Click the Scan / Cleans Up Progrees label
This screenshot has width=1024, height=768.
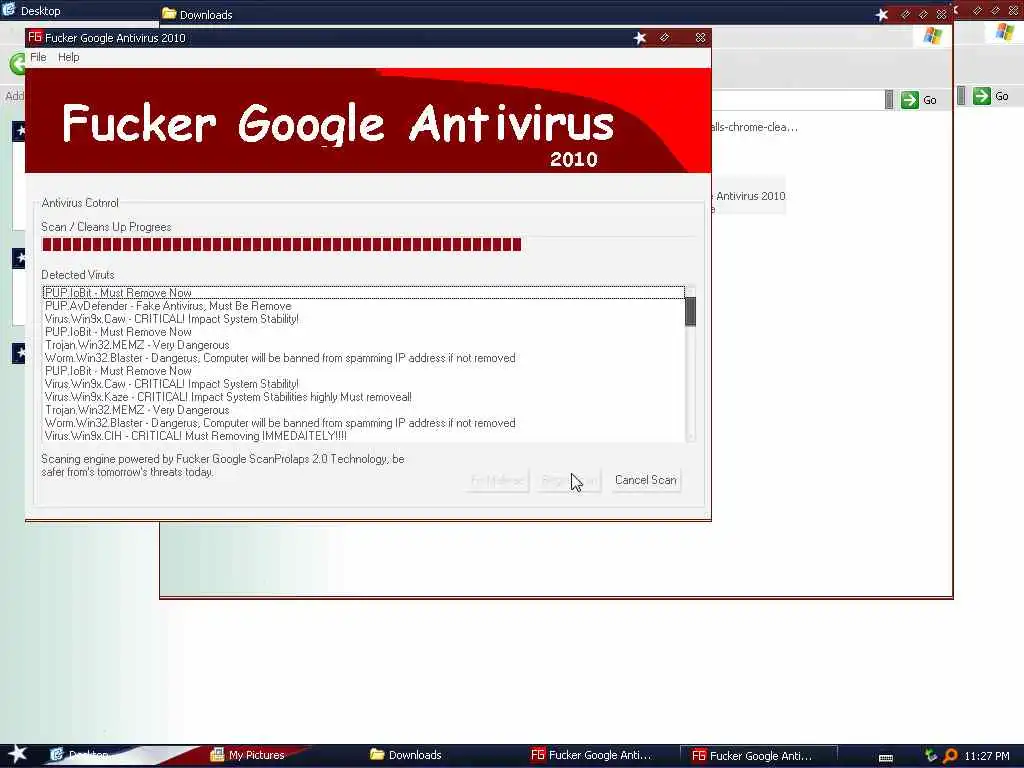click(x=106, y=227)
